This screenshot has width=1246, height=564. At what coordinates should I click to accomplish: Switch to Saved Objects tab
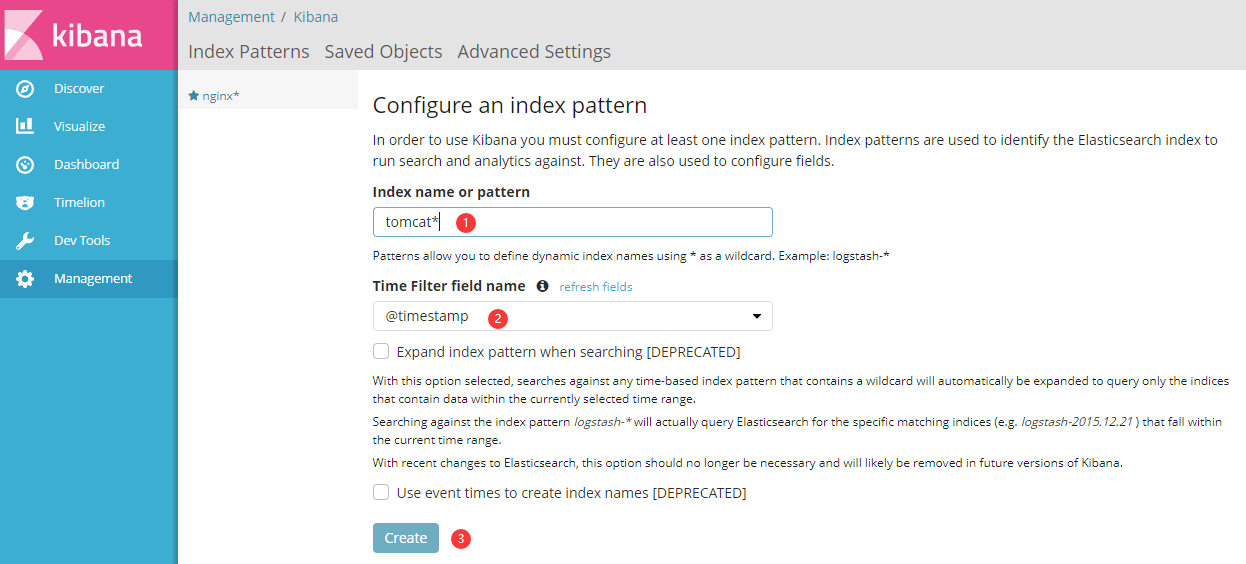tap(383, 51)
